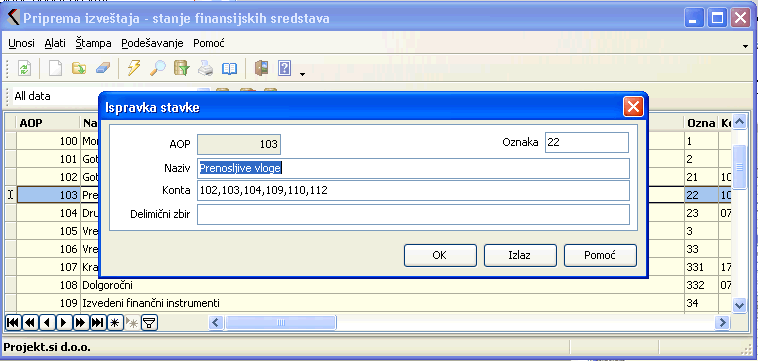Click the Oznaka input field
Image resolution: width=758 pixels, height=361 pixels.
[587, 143]
